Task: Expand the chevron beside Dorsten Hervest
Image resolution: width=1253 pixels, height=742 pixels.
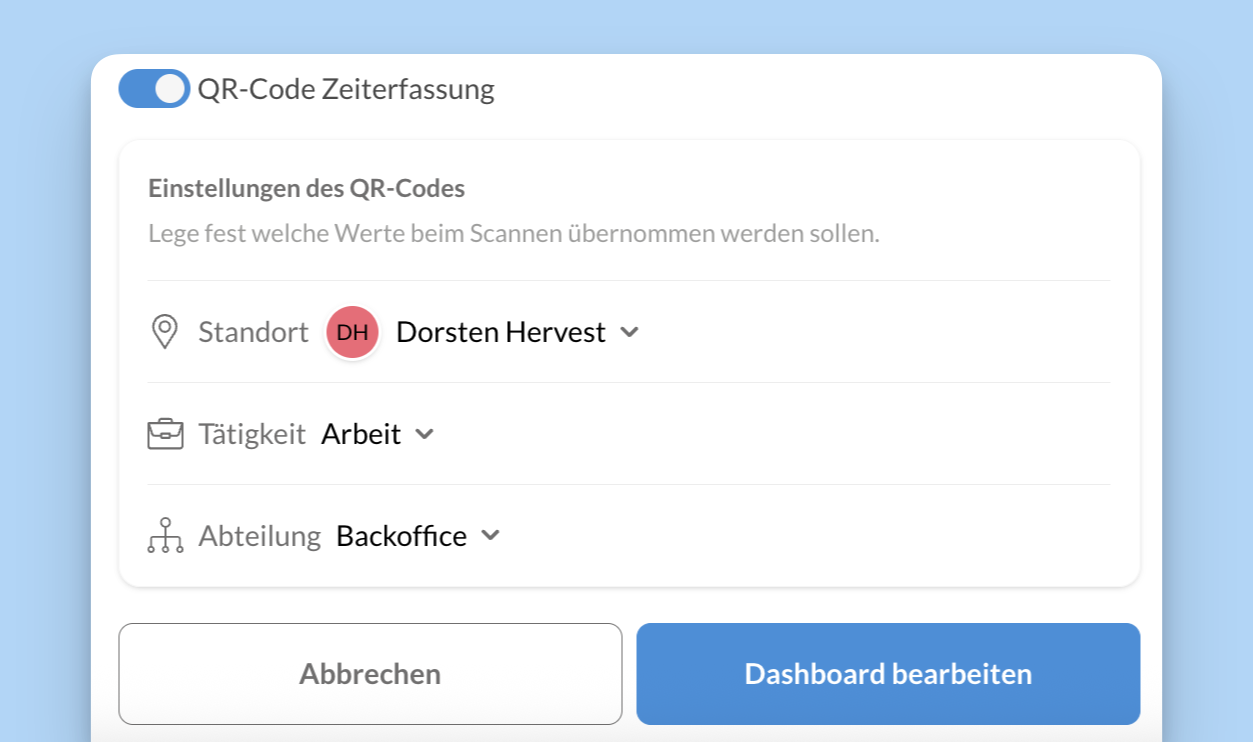Action: click(629, 332)
